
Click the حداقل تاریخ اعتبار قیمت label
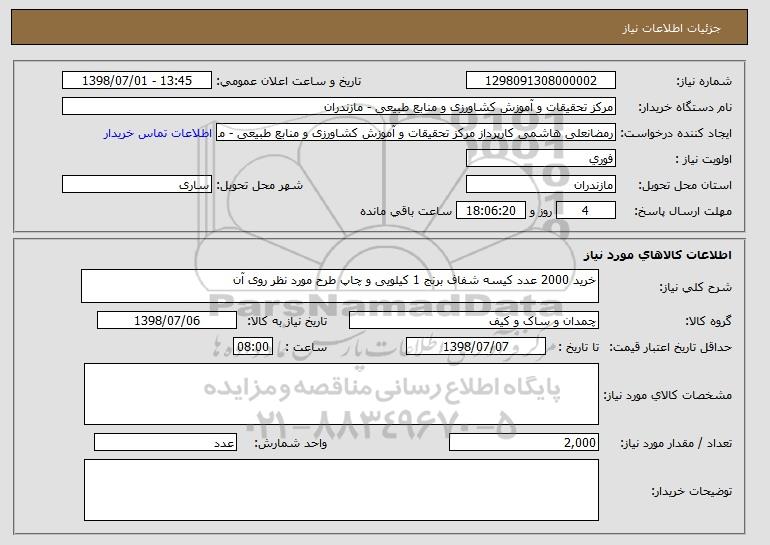click(x=670, y=347)
